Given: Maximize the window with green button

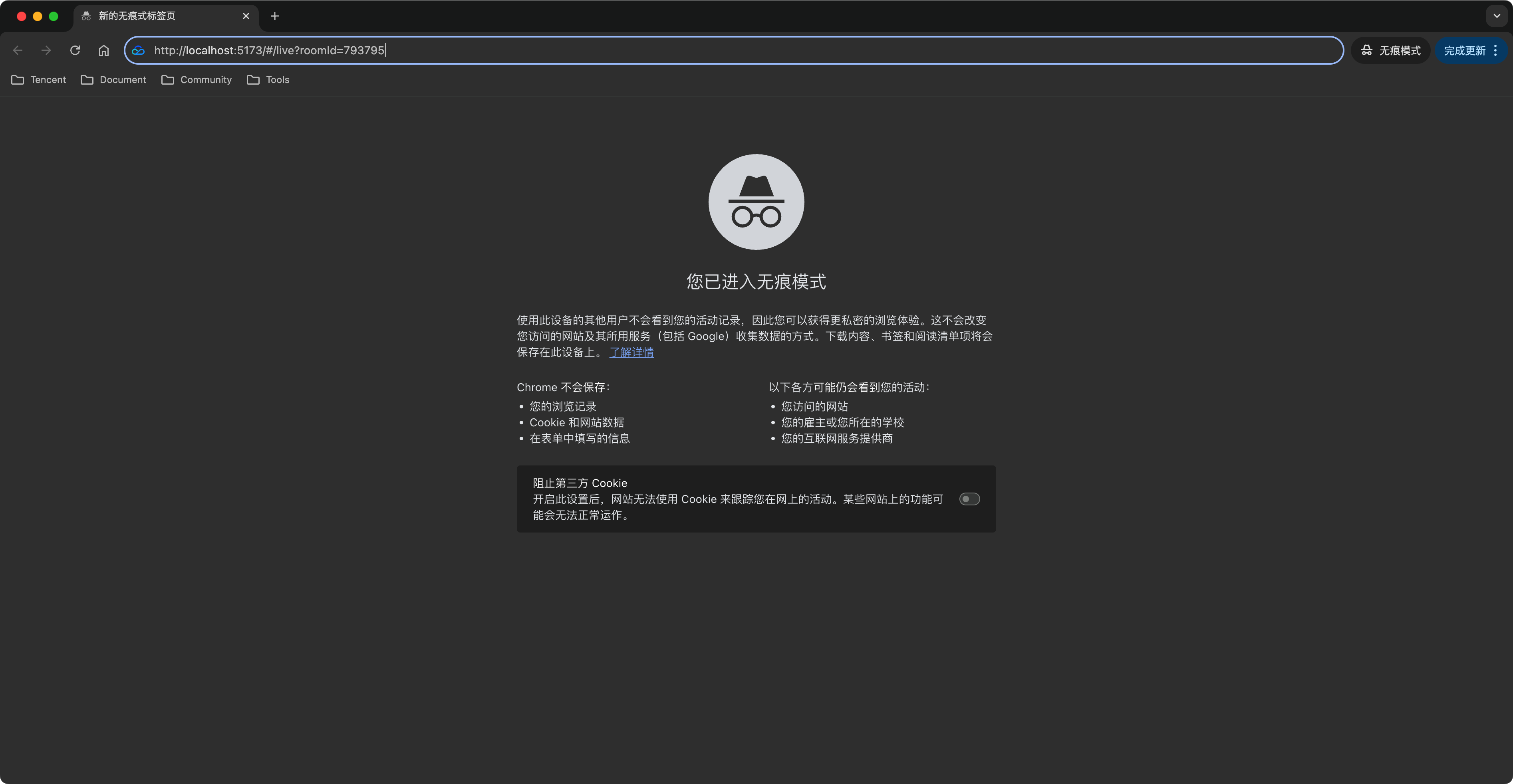Looking at the screenshot, I should click(x=54, y=16).
